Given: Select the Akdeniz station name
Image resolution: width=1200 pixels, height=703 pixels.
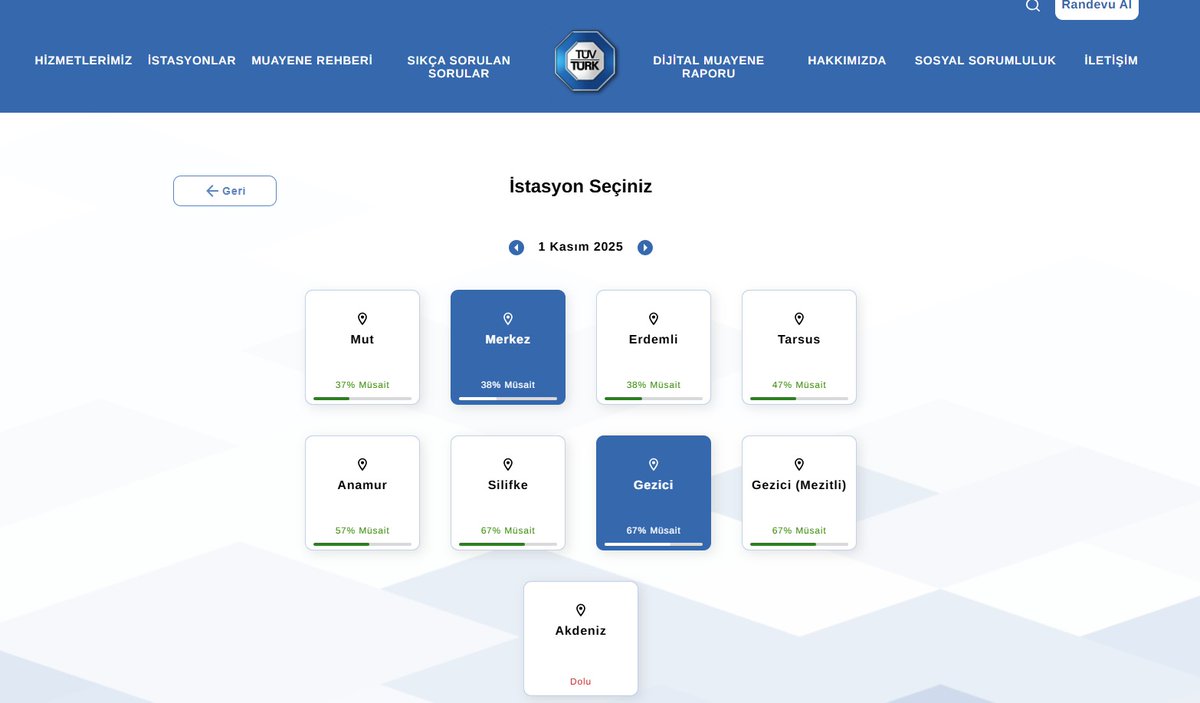Looking at the screenshot, I should [581, 631].
